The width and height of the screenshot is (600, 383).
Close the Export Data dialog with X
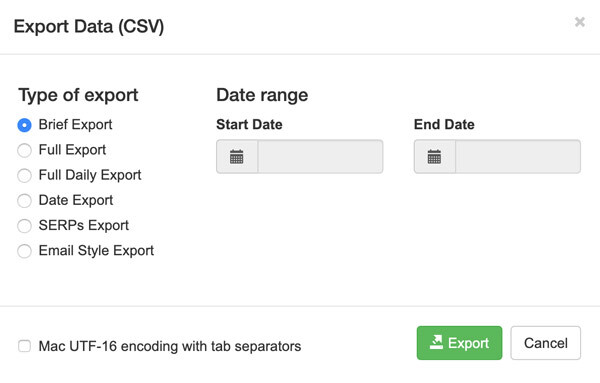click(x=580, y=22)
